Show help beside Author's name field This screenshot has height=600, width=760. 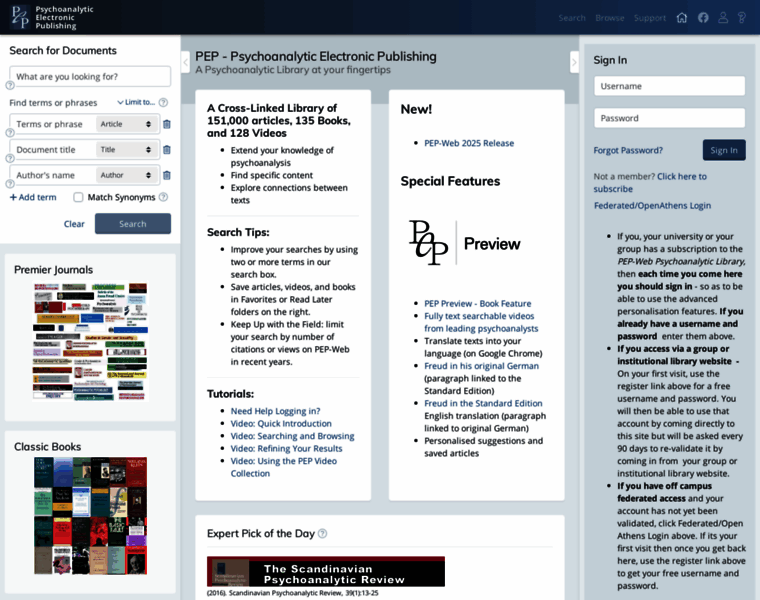coord(10,184)
